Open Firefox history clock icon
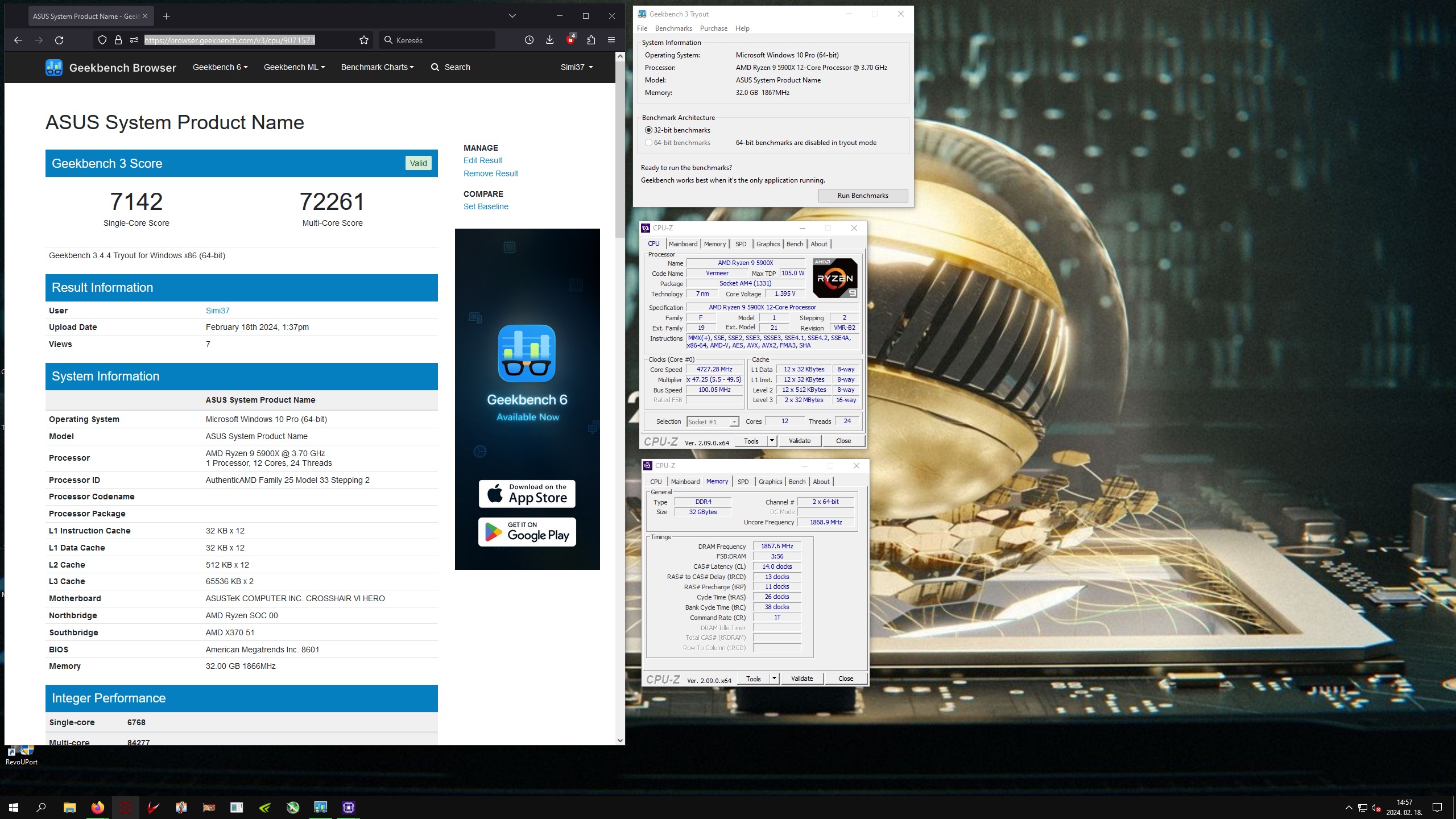1456x819 pixels. pos(529,40)
